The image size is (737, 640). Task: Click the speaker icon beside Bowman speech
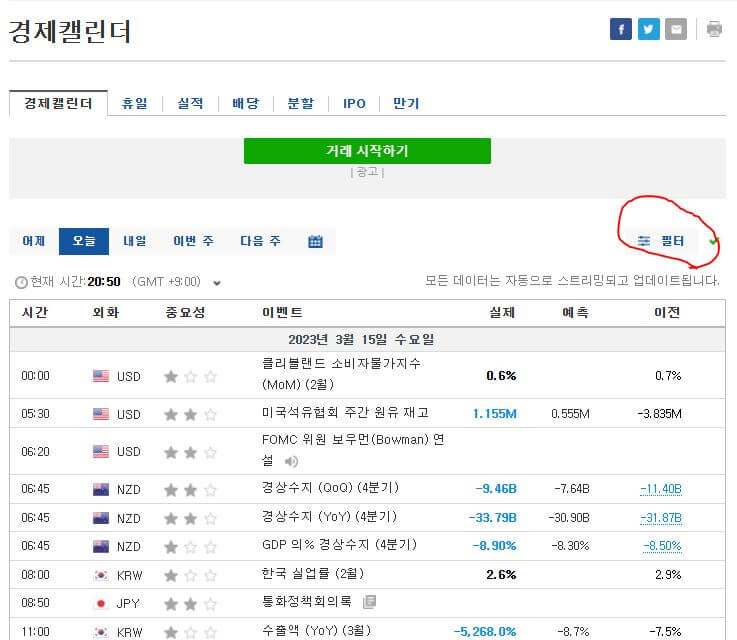291,461
